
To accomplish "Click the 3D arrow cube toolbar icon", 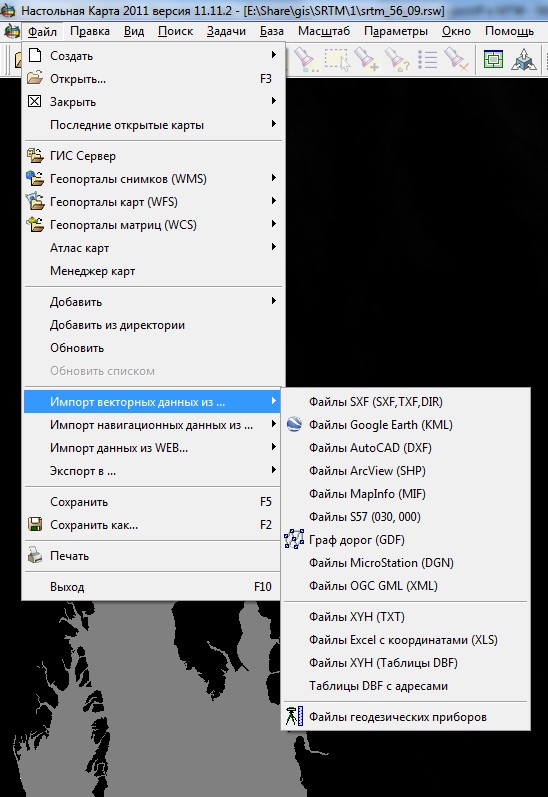I will (x=524, y=59).
